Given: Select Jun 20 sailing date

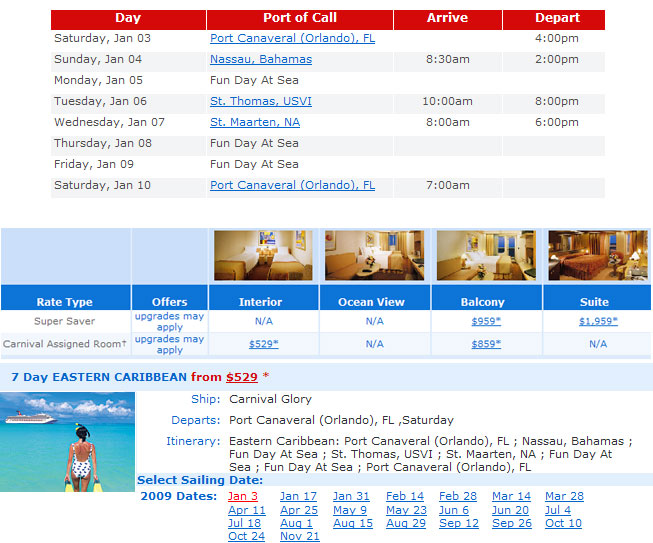Looking at the screenshot, I should 510,510.
